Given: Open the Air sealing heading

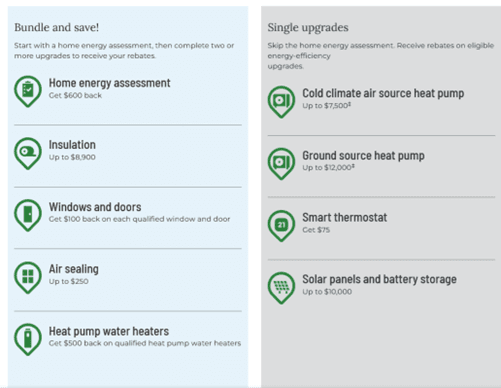Looking at the screenshot, I should [x=74, y=269].
